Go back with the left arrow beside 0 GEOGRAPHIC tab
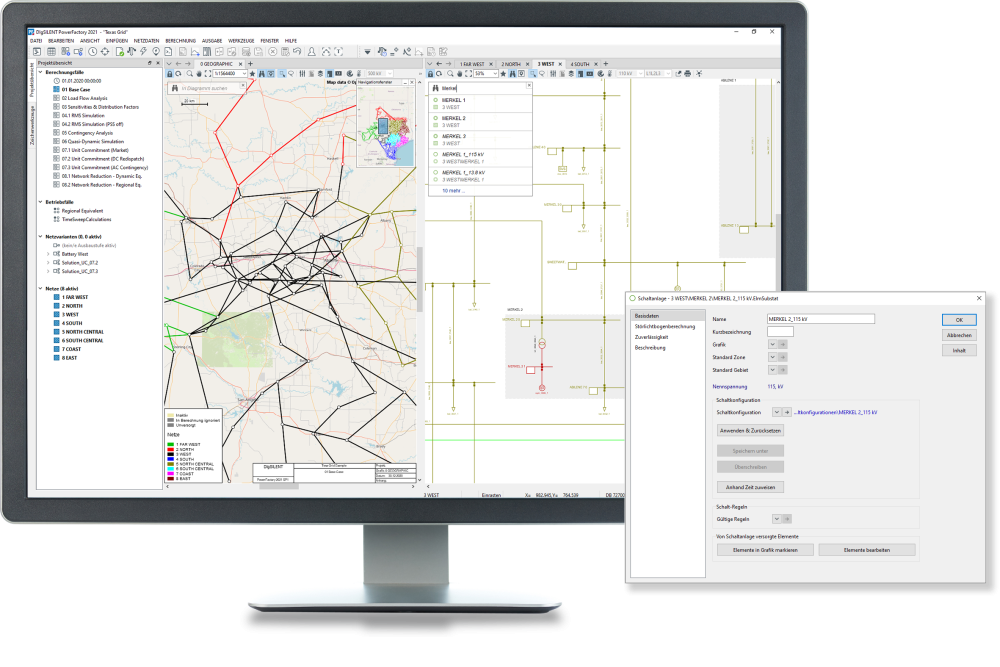Viewport: 1000px width, 667px height. coord(179,64)
